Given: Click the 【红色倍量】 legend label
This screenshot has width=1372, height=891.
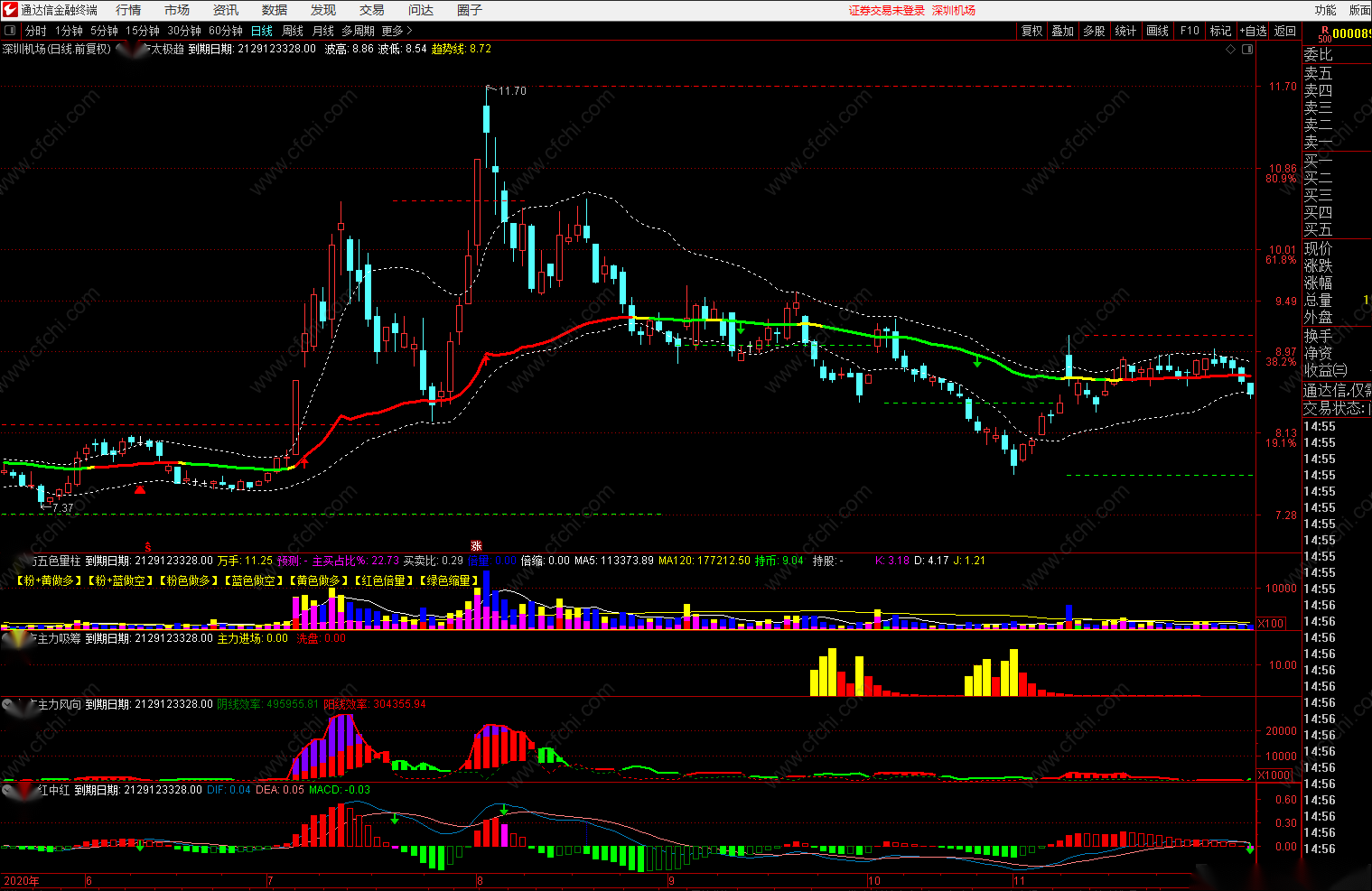Looking at the screenshot, I should pyautogui.click(x=384, y=580).
